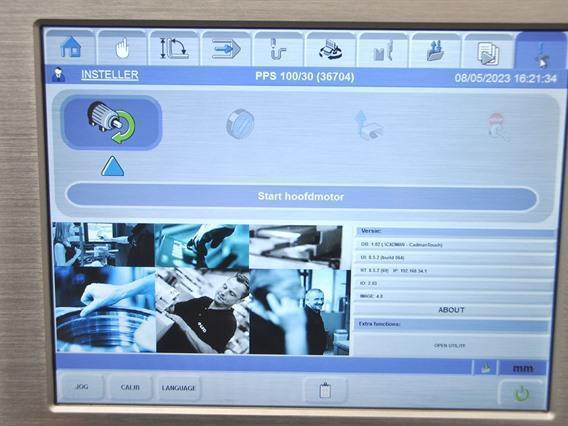
Task: Select the greyed hydraulic filter step icon
Action: [240, 124]
